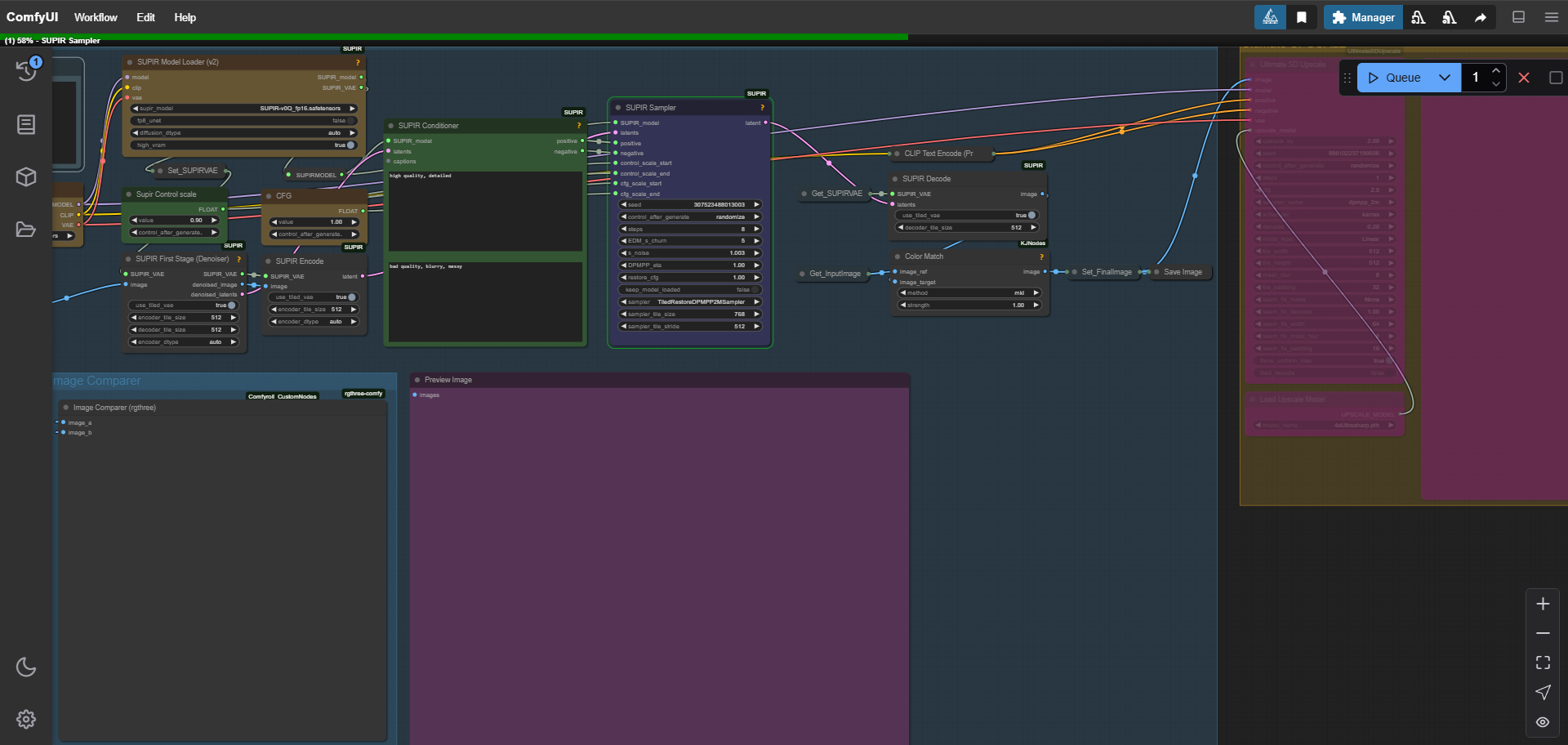Open the sampler selection in SUPIR Sampler
The width and height of the screenshot is (1568, 745).
690,302
